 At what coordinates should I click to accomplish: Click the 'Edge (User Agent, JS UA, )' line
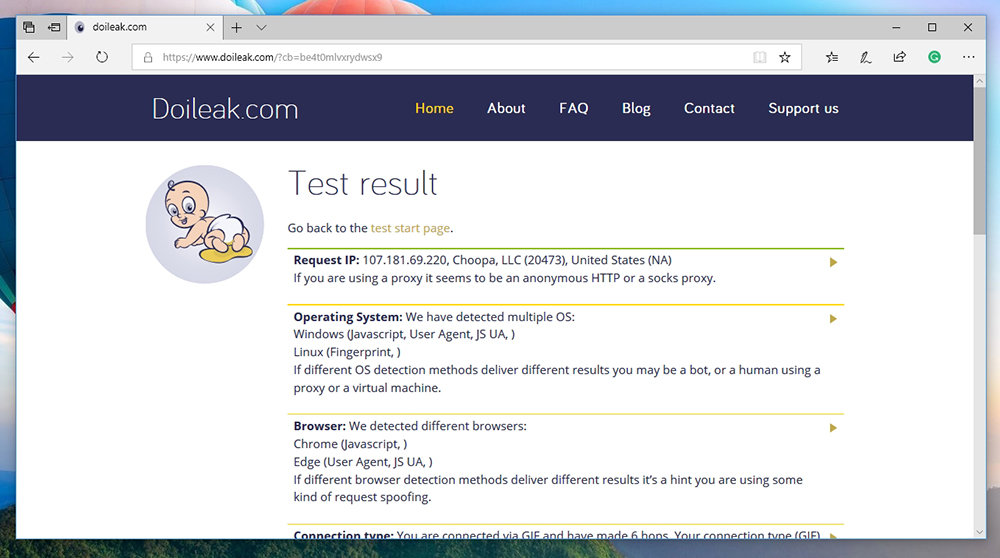[x=363, y=462]
